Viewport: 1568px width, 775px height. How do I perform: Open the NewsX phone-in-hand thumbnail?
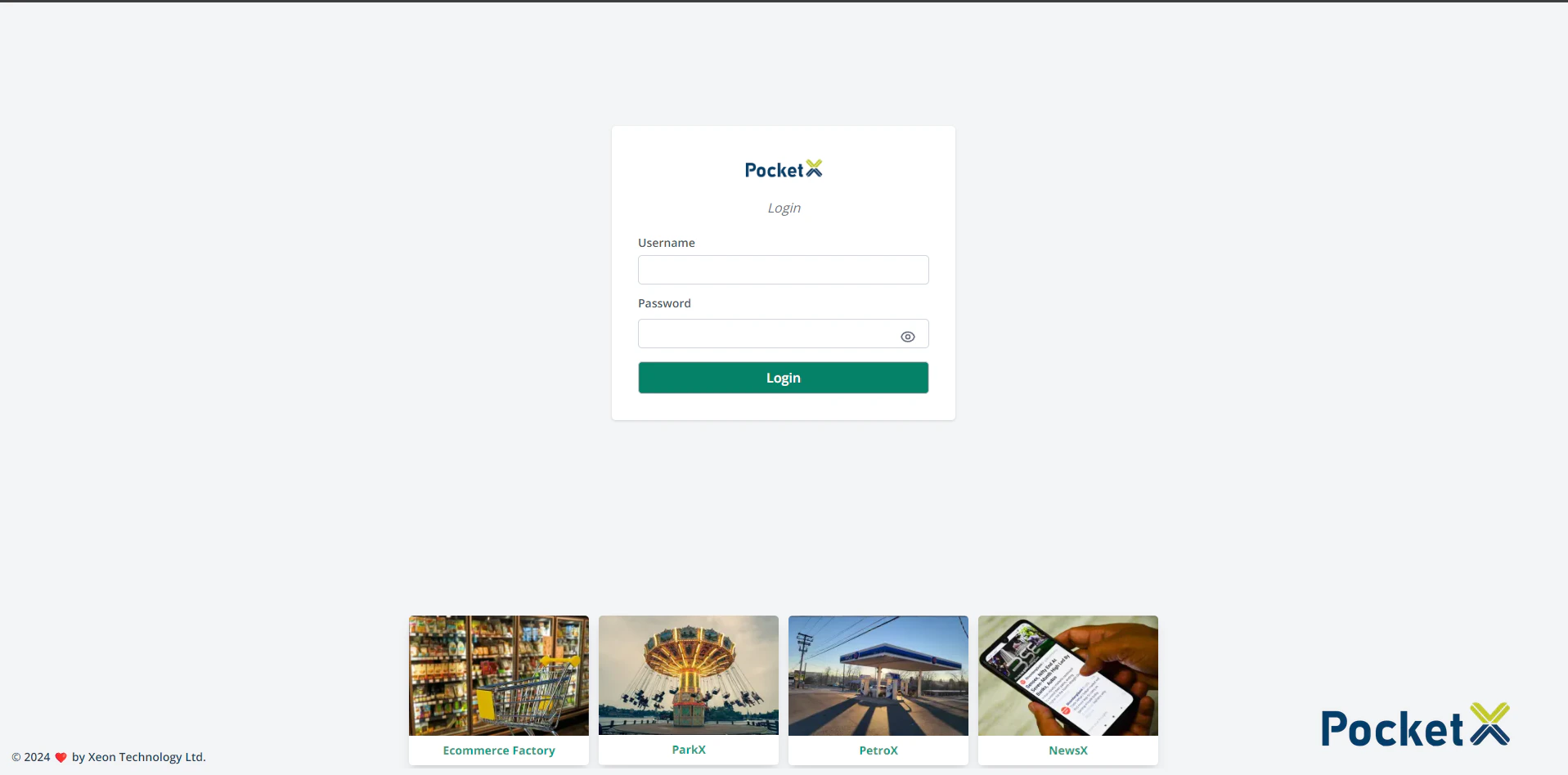point(1068,675)
